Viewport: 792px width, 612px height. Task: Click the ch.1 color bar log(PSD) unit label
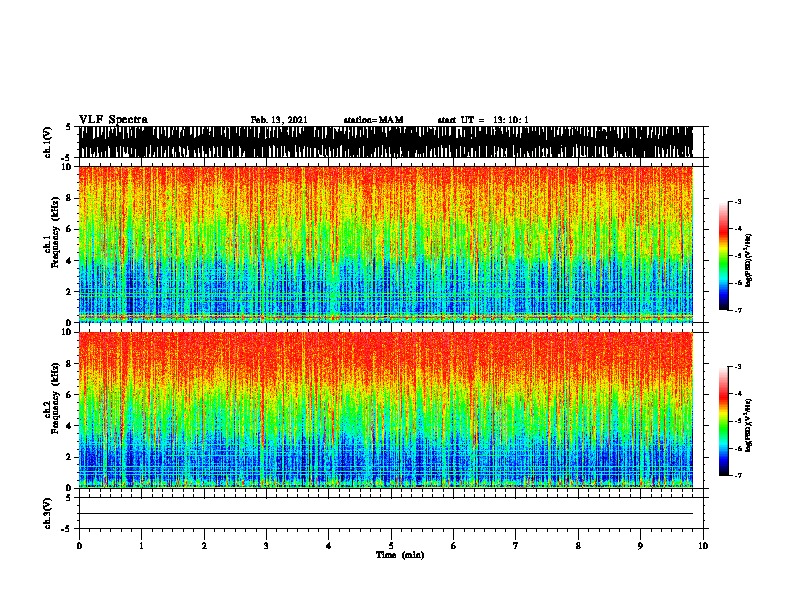749,261
